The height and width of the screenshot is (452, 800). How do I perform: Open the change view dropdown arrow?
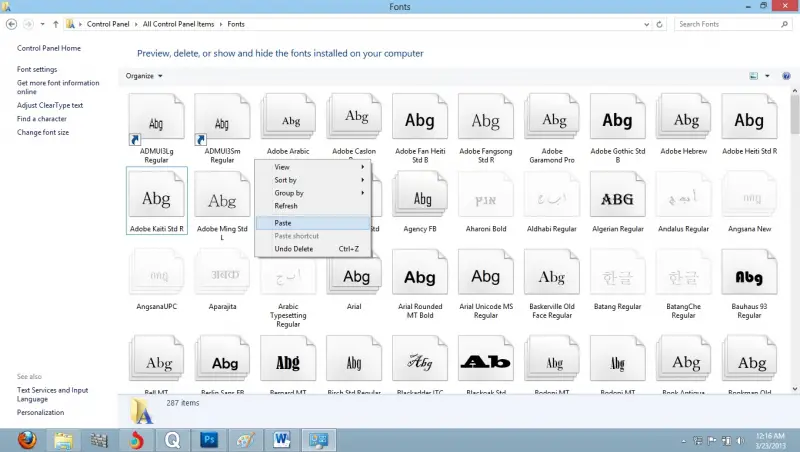pyautogui.click(x=767, y=76)
